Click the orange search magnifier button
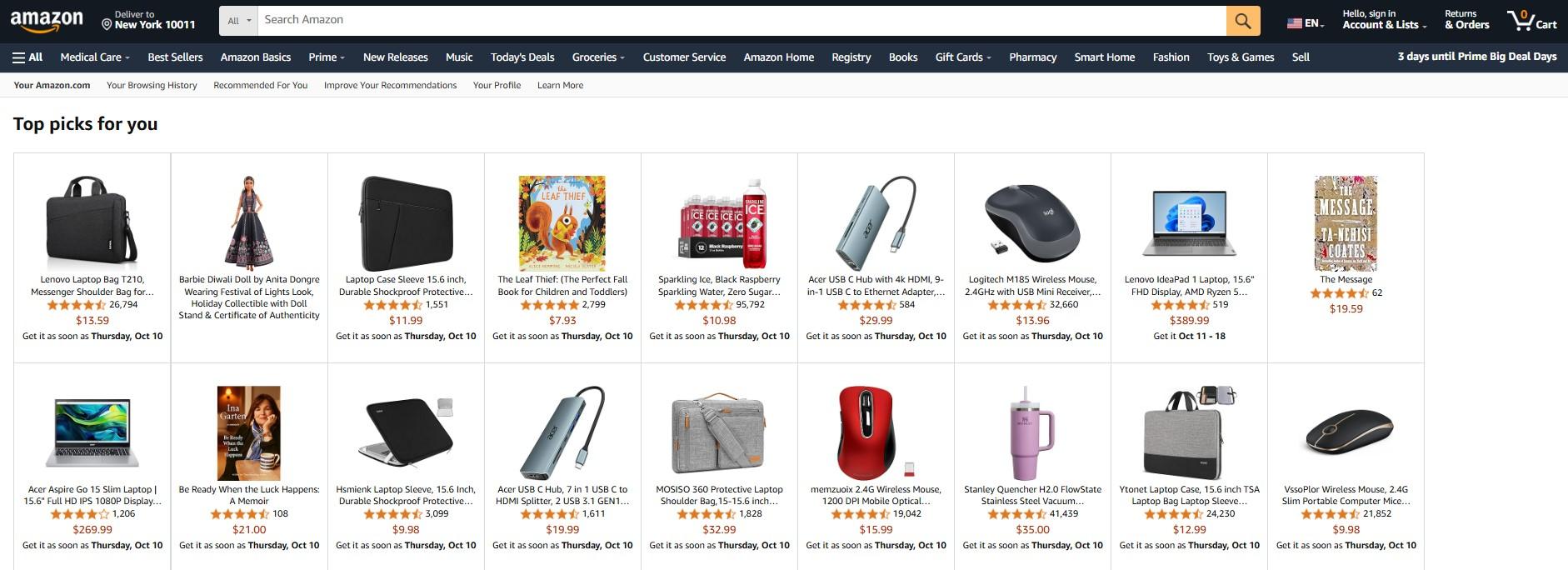This screenshot has height=570, width=1568. [1242, 21]
